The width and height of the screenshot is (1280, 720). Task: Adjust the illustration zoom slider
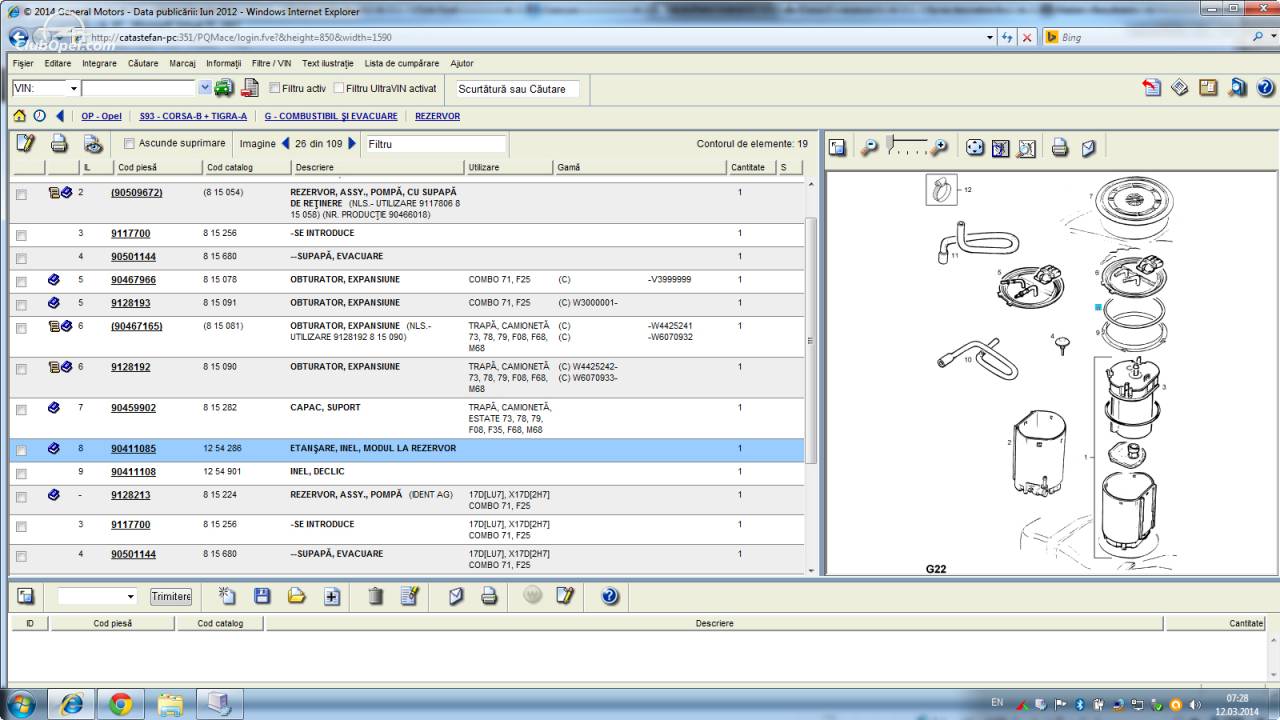(891, 144)
